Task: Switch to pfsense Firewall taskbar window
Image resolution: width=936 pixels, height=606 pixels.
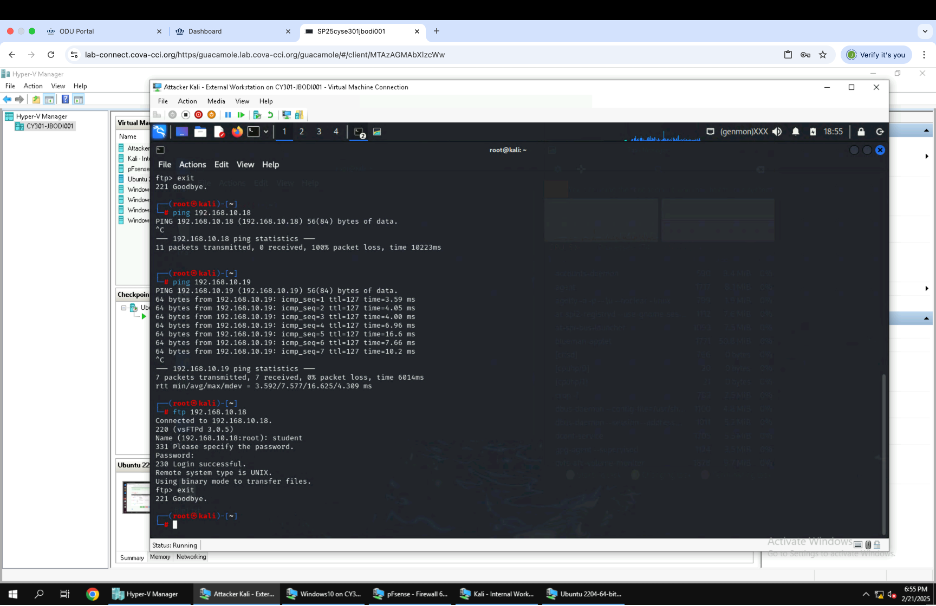Action: pyautogui.click(x=410, y=593)
